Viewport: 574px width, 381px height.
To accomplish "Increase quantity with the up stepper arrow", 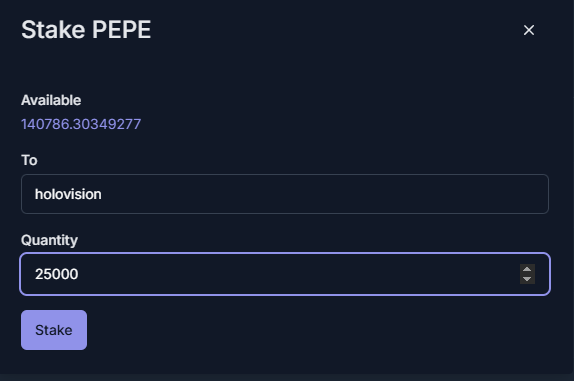I will click(527, 269).
